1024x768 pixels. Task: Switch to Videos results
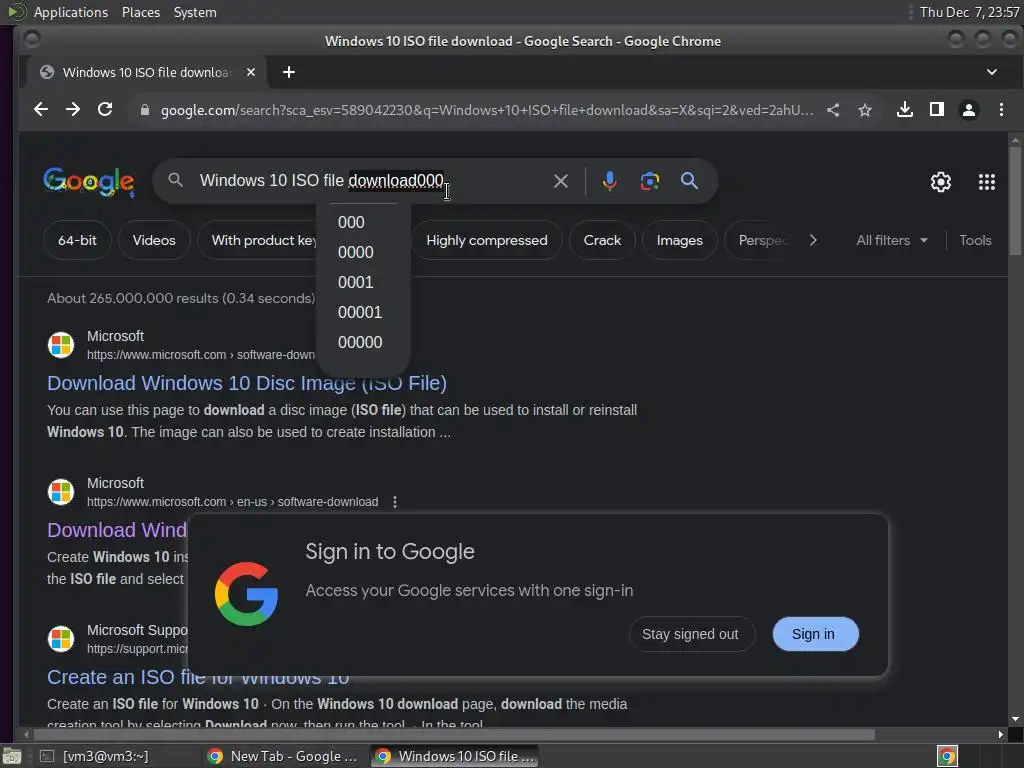(154, 240)
